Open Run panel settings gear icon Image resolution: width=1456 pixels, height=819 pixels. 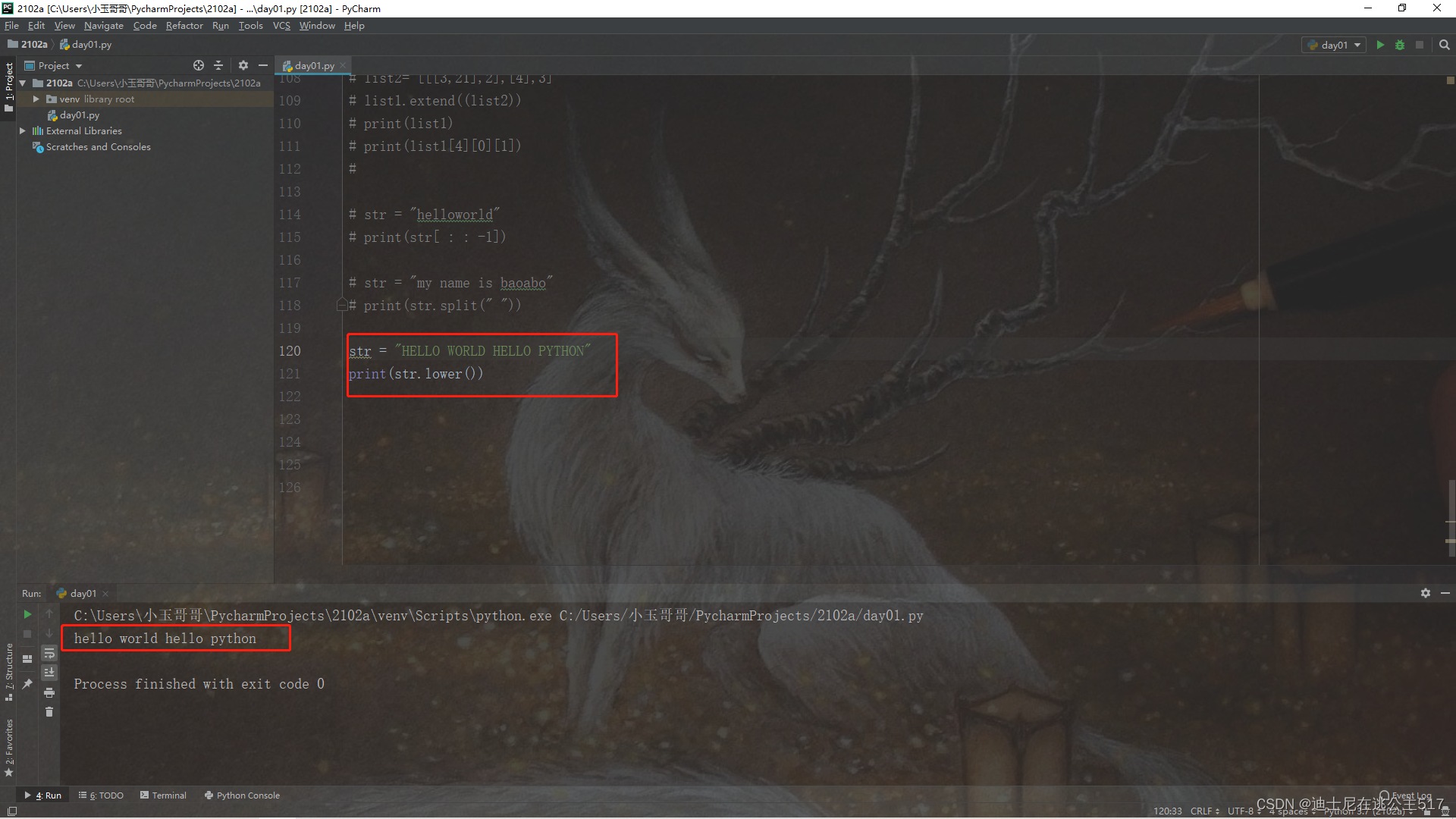pos(1425,593)
